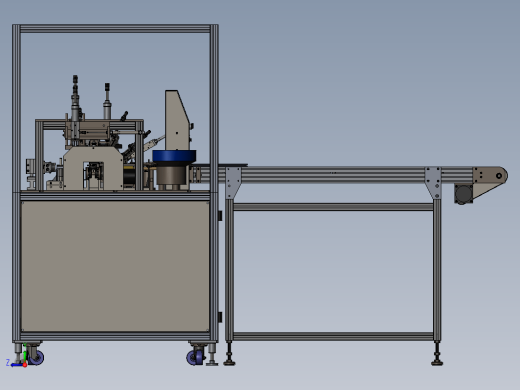Select the tallest pneumatic cylinder on the press
The width and height of the screenshot is (520, 390).
click(x=75, y=97)
